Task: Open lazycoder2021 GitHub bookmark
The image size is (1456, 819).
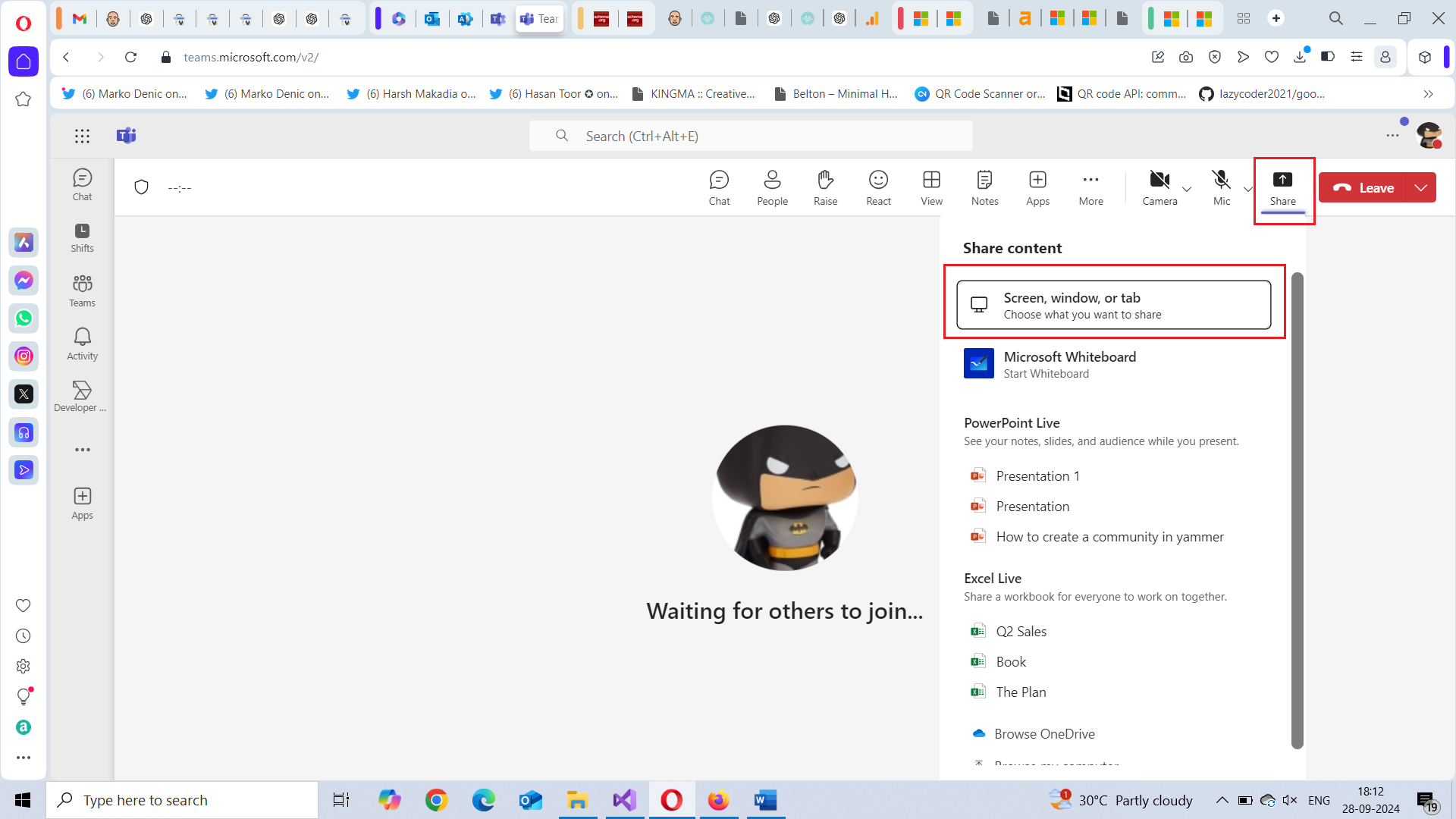Action: (1262, 94)
